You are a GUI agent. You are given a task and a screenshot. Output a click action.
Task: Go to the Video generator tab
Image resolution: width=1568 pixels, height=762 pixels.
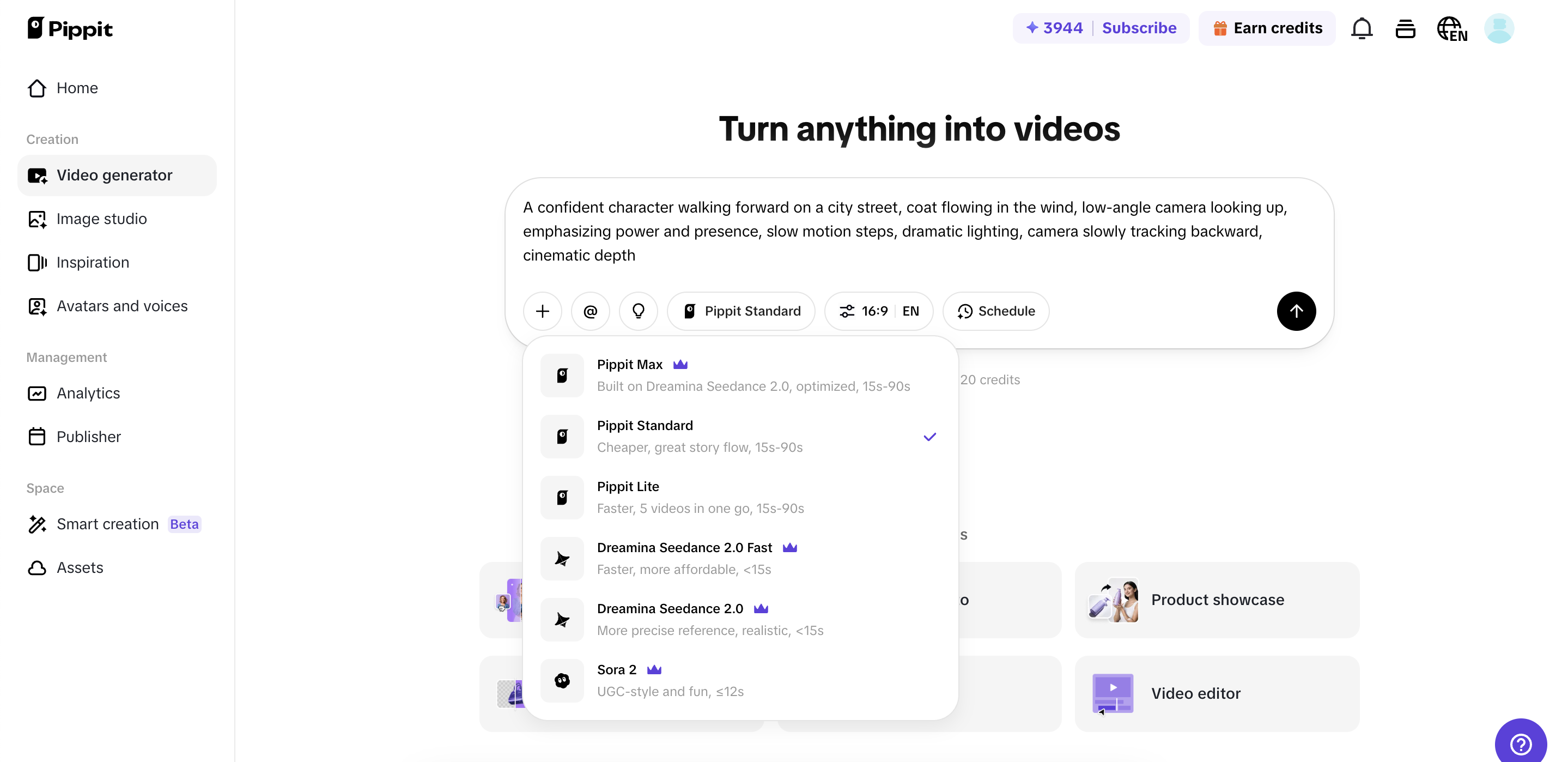pos(114,175)
